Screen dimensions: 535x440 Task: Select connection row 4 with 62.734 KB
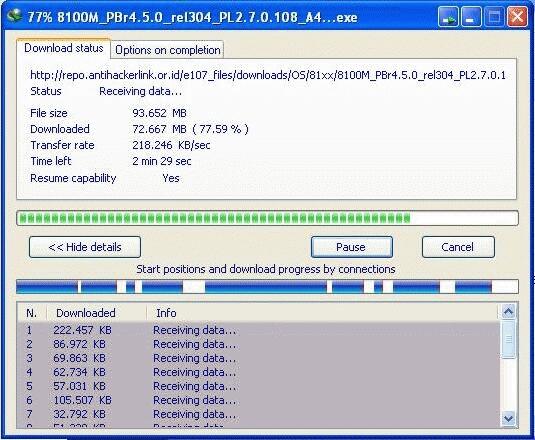pyautogui.click(x=258, y=372)
